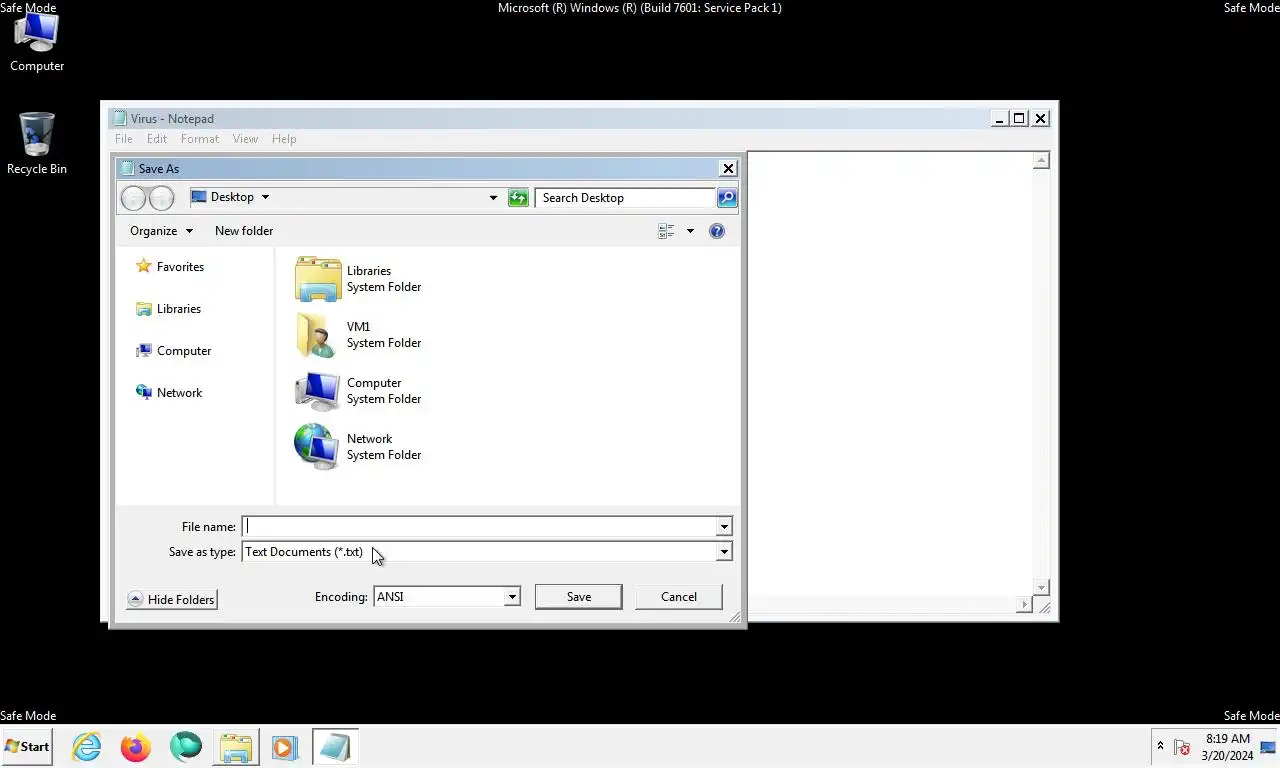Image resolution: width=1280 pixels, height=768 pixels.
Task: Launch Firefox from the taskbar
Action: 135,747
